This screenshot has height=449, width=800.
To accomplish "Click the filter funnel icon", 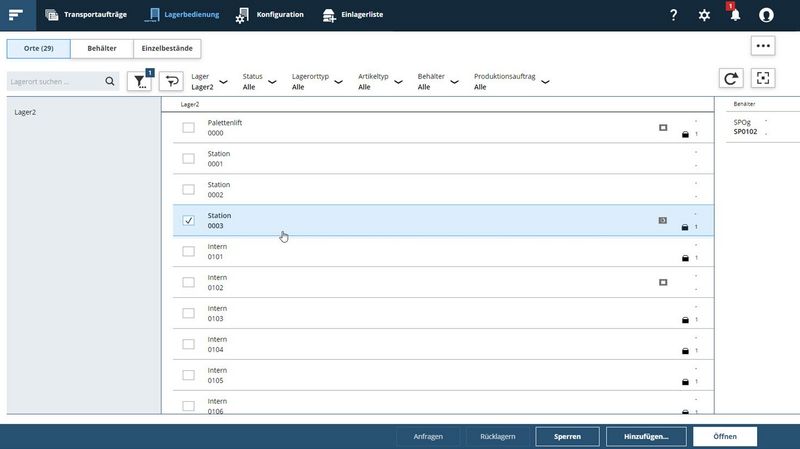I will coord(139,82).
